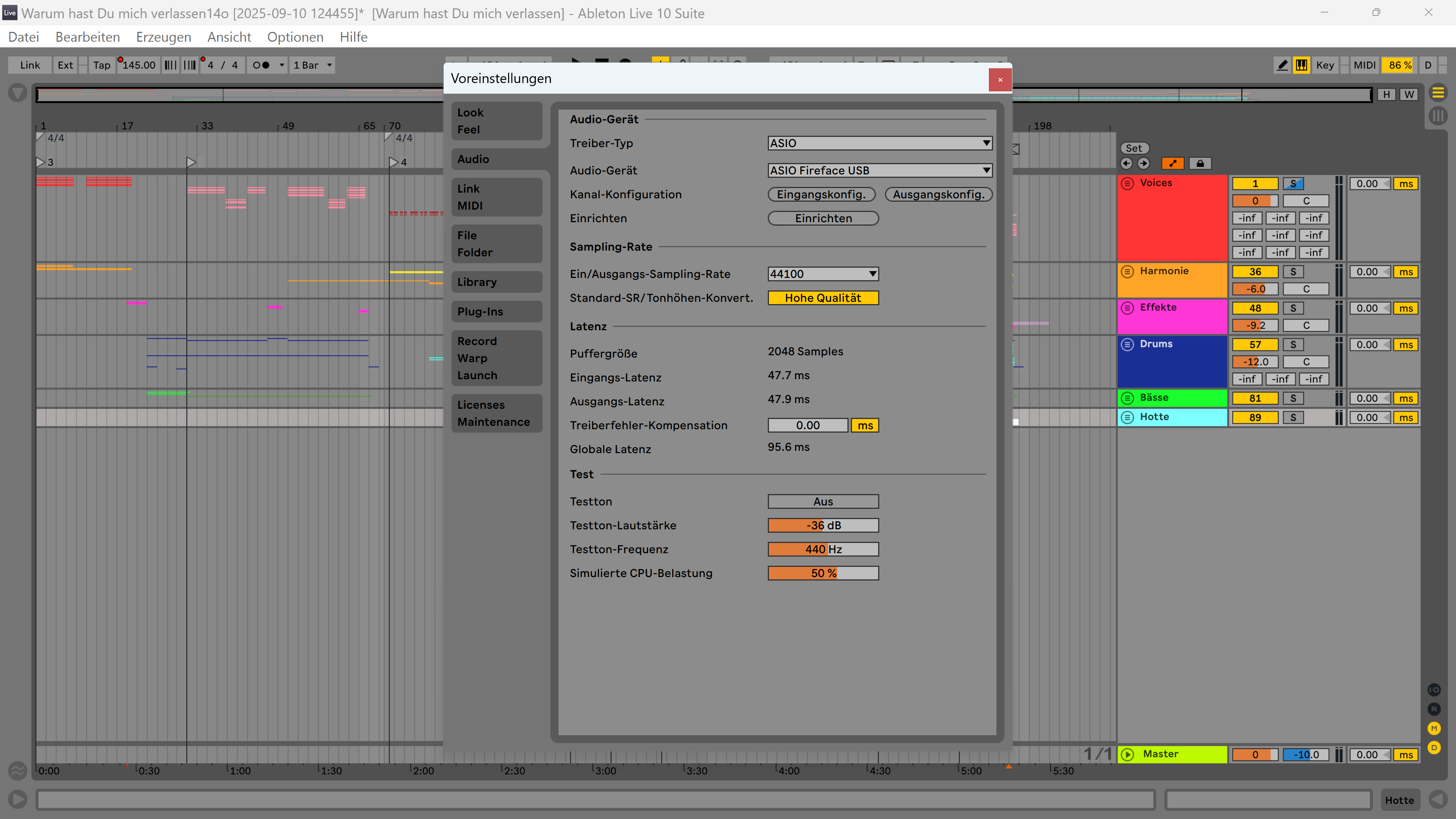Click the Einrichten button
Image resolution: width=1456 pixels, height=819 pixels.
coord(823,218)
